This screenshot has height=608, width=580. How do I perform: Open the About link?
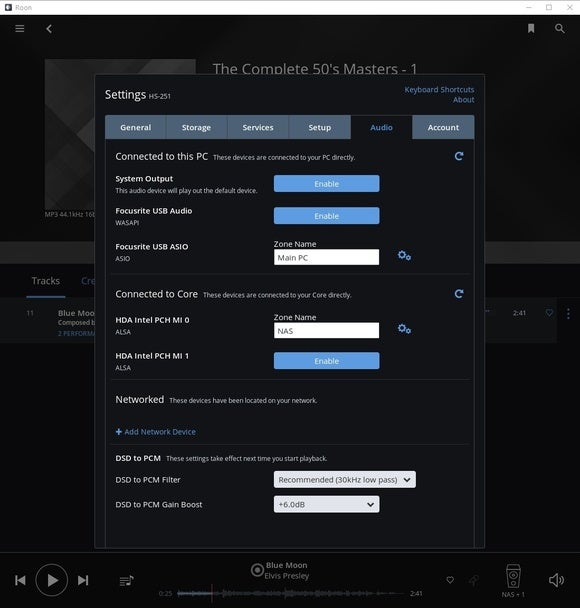[464, 100]
